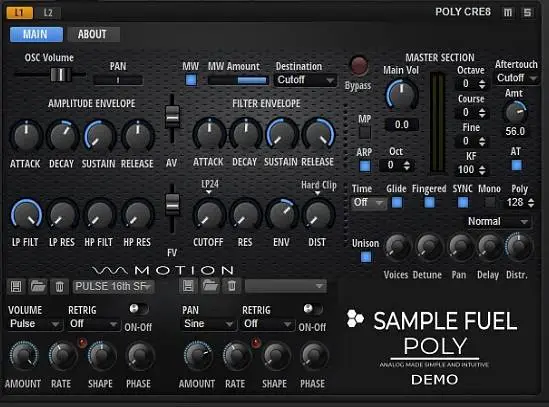The image size is (549, 407).
Task: Switch to the MAIN tab
Action: click(x=36, y=34)
